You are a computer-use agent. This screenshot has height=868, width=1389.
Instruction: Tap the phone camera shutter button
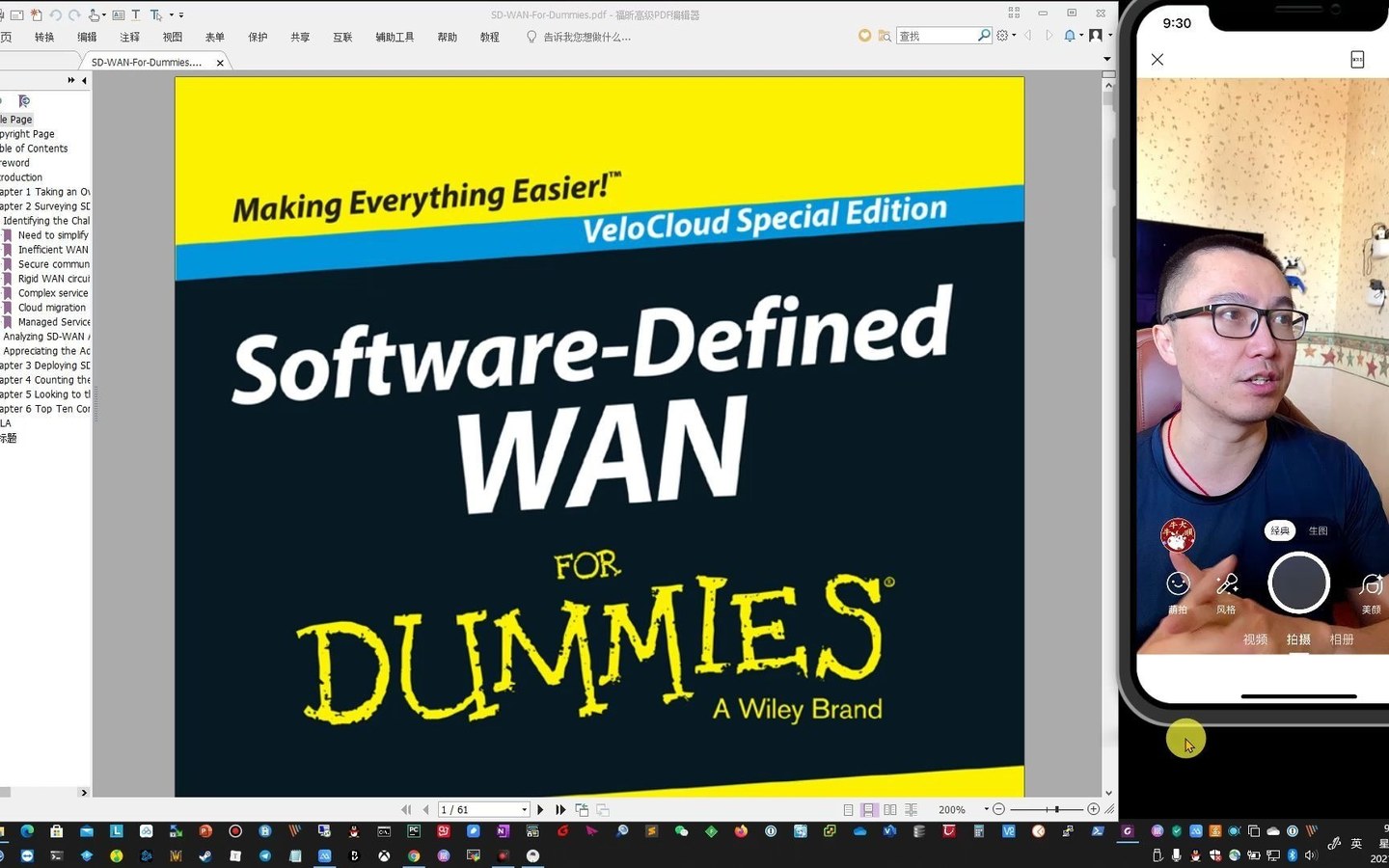(x=1298, y=583)
